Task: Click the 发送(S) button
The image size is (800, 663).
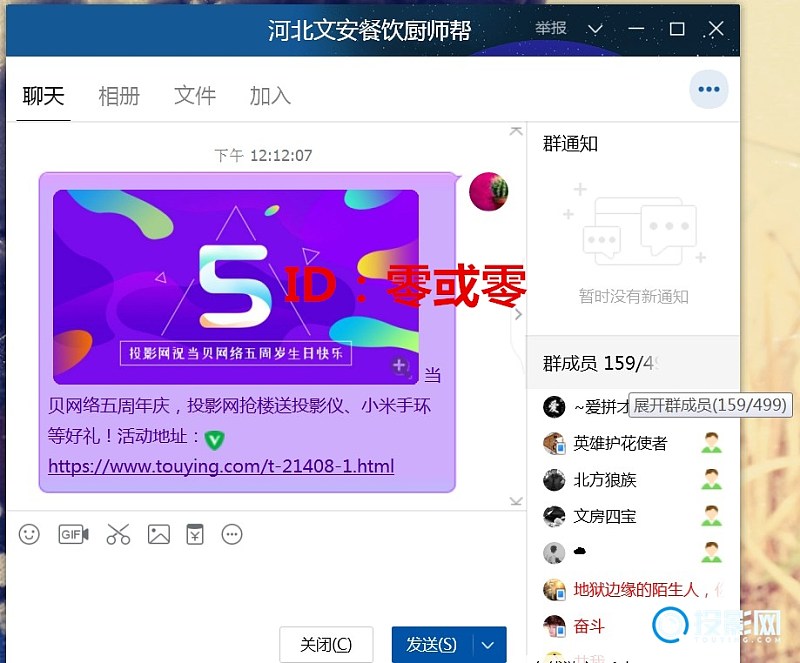Action: tap(432, 645)
